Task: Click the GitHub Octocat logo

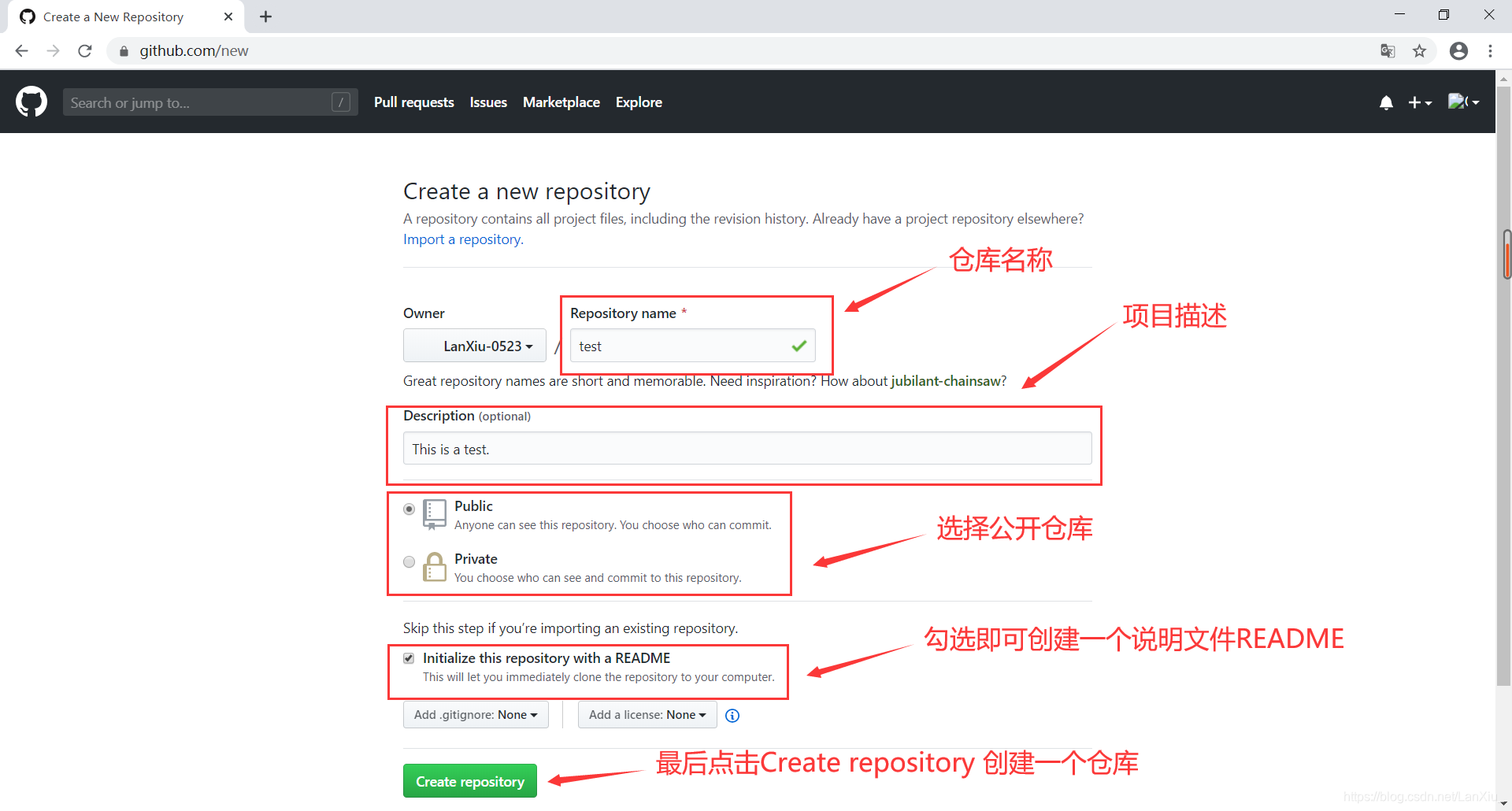Action: pyautogui.click(x=31, y=102)
